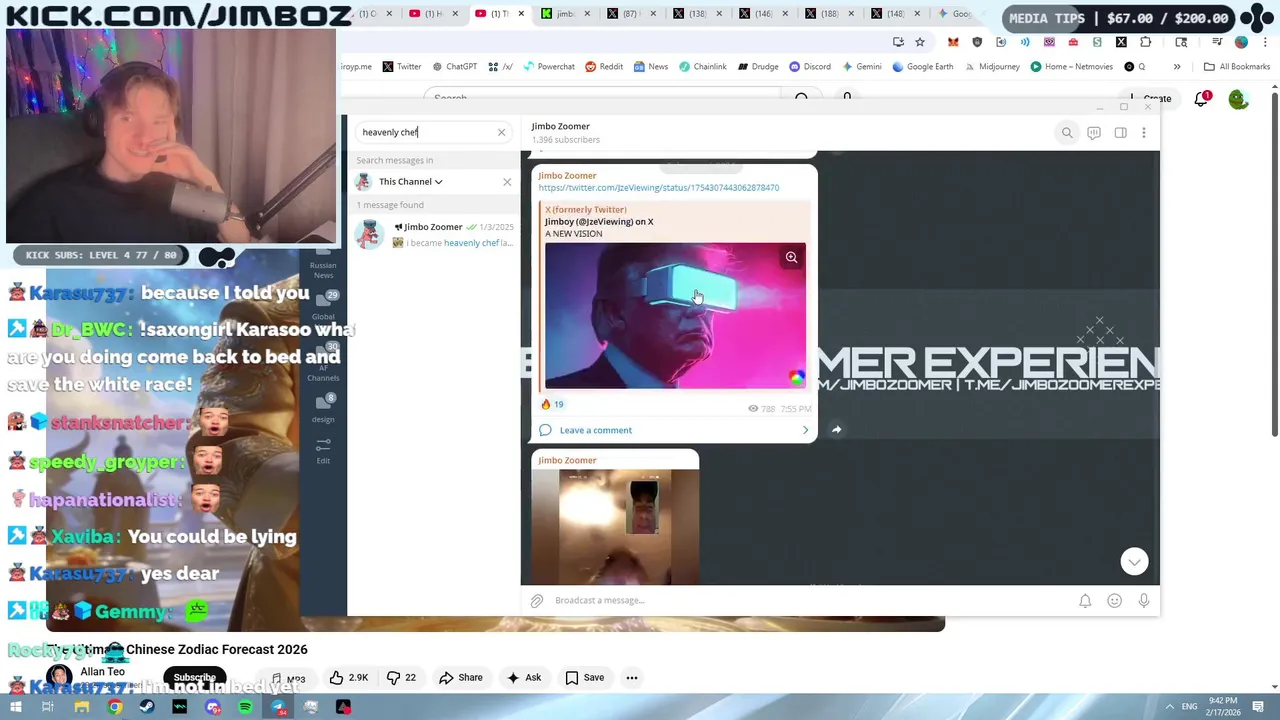Open the 'design' chat folder
Screen dimensions: 1280x720
point(323,408)
